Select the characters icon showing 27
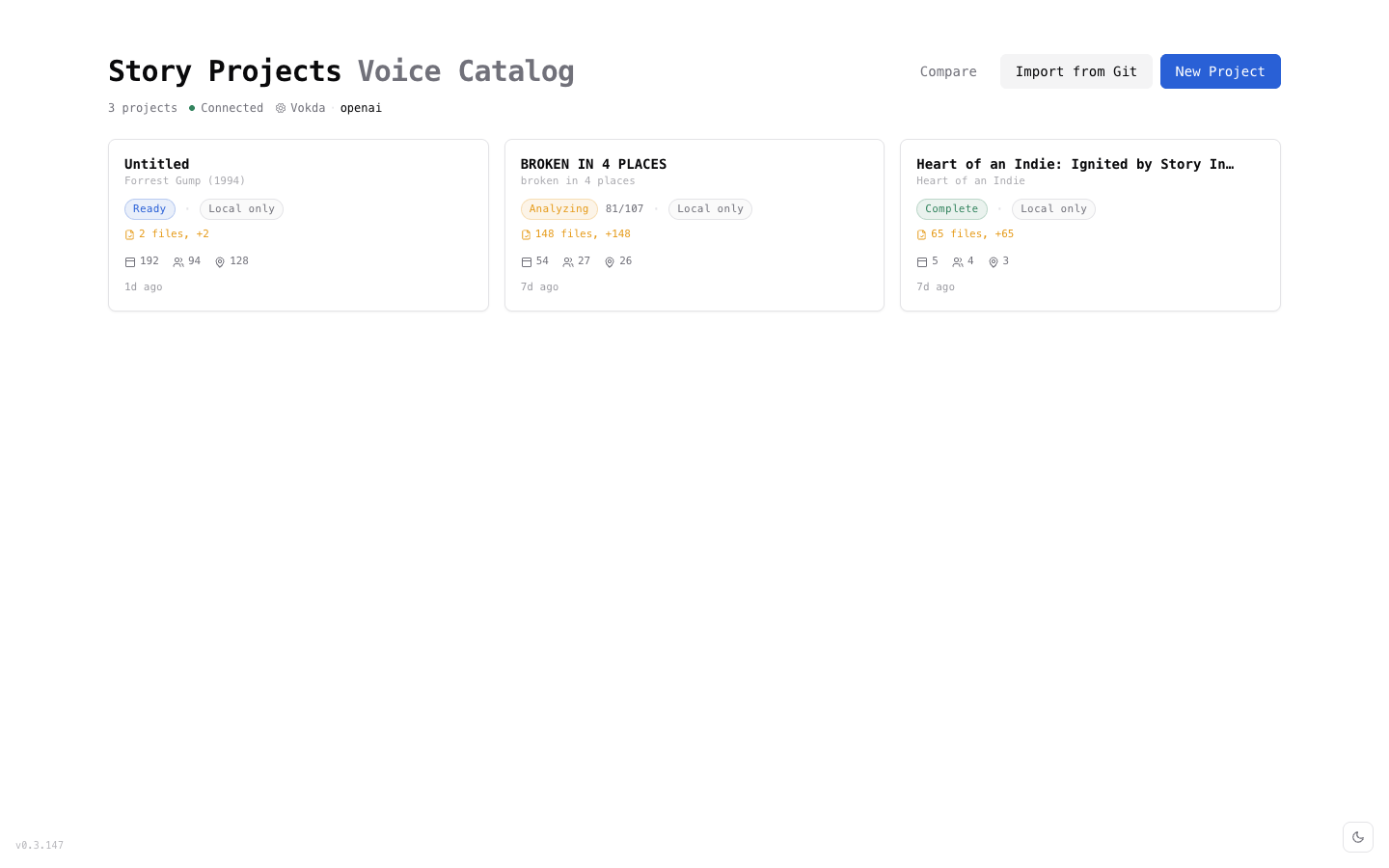 tap(568, 261)
